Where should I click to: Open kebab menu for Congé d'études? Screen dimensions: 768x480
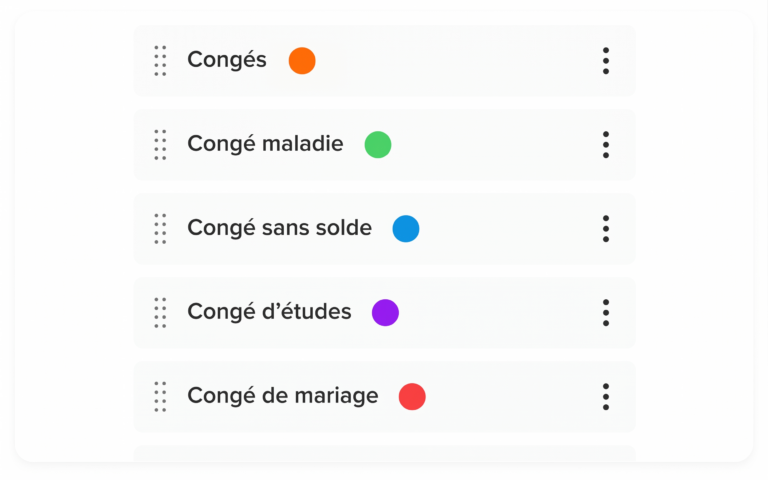(606, 312)
